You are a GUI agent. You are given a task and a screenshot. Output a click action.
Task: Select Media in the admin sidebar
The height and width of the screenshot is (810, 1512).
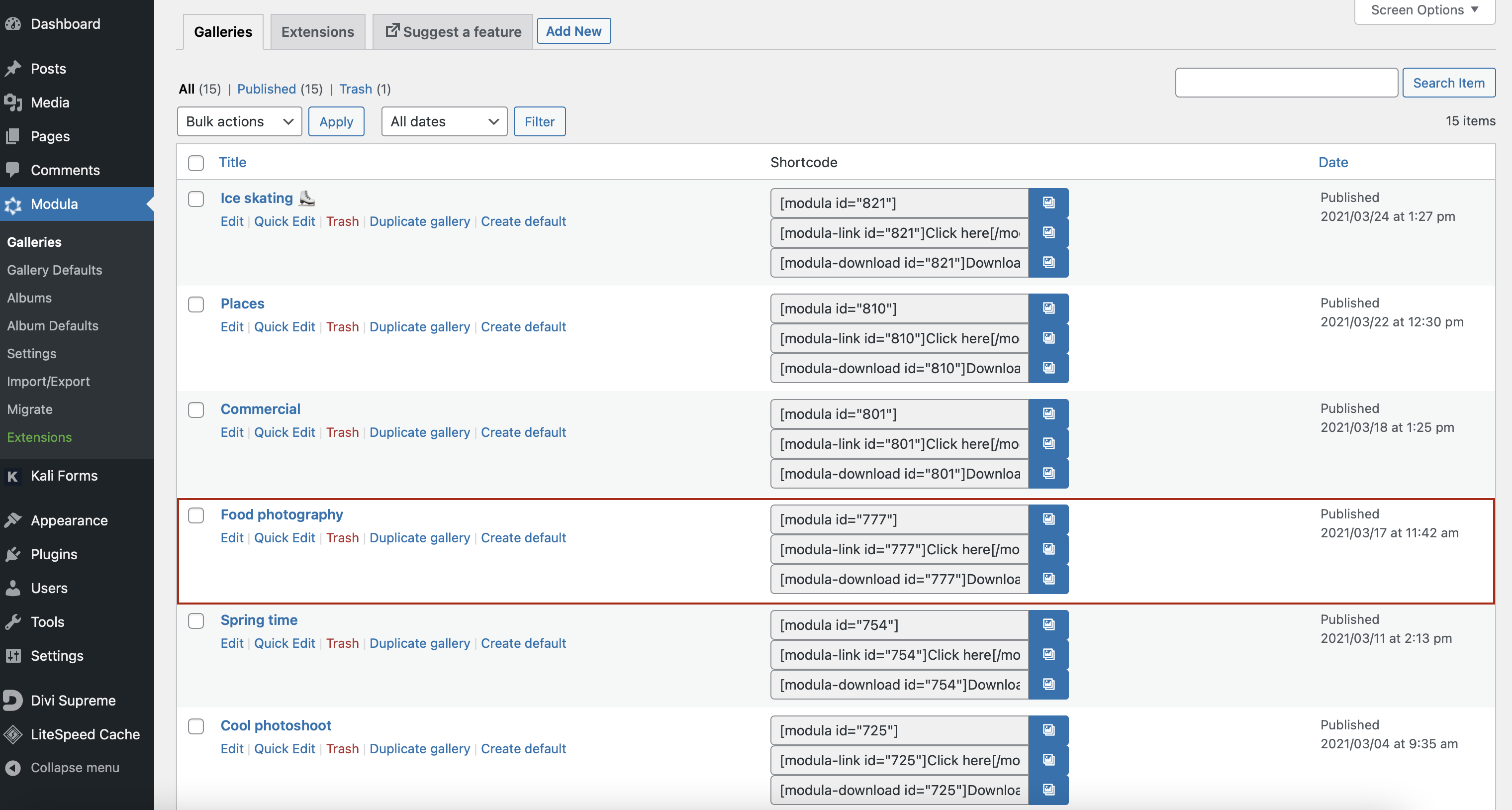[49, 102]
